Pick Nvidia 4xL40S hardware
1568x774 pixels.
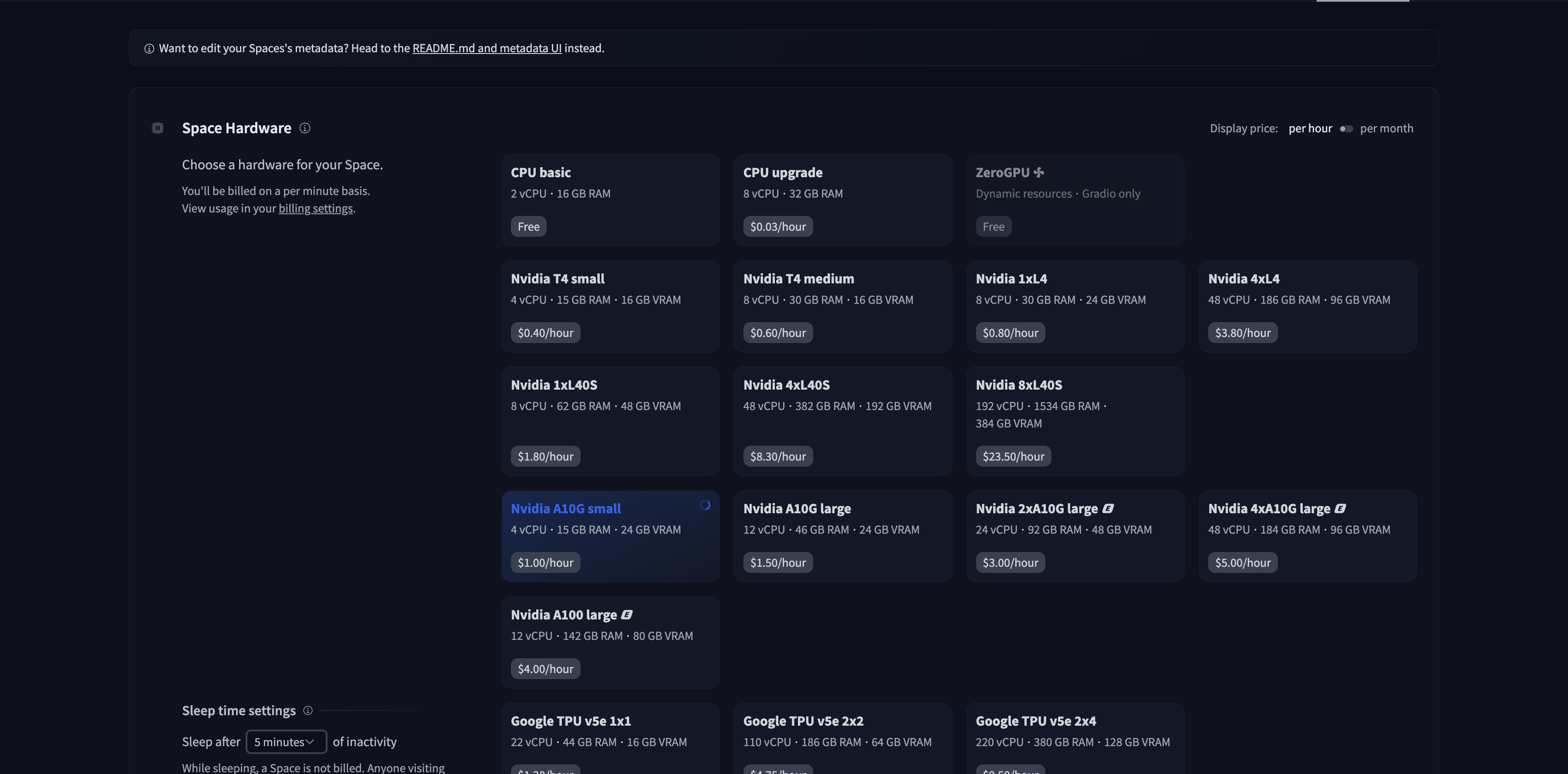[842, 421]
